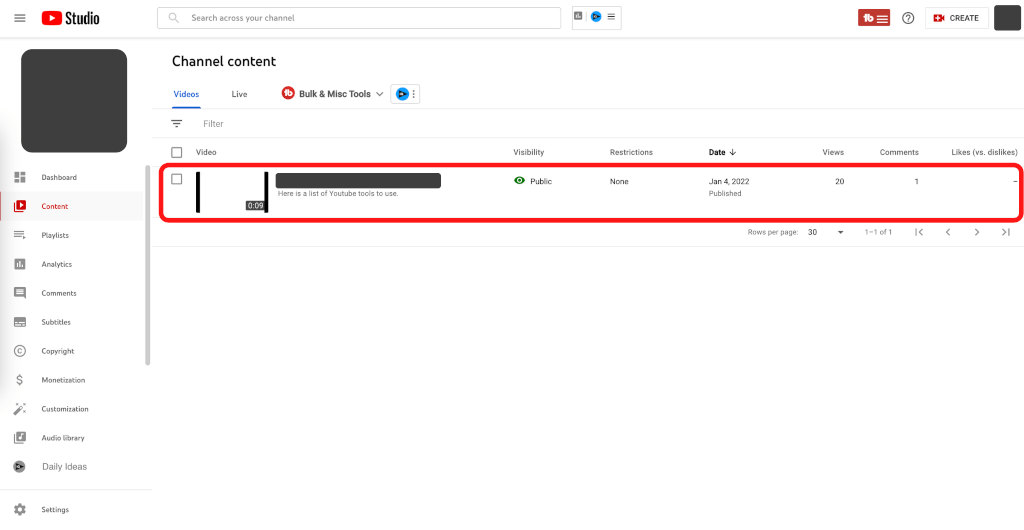Open the hamburger navigation menu
1024x530 pixels.
click(x=20, y=18)
